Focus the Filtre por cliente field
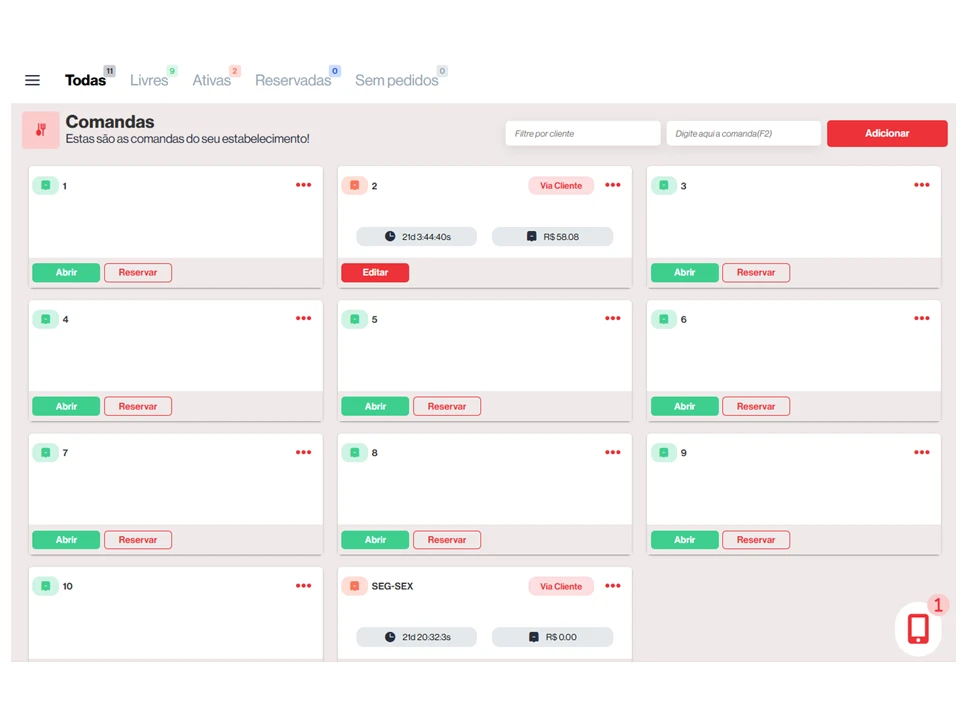Image resolution: width=960 pixels, height=720 pixels. pyautogui.click(x=582, y=133)
